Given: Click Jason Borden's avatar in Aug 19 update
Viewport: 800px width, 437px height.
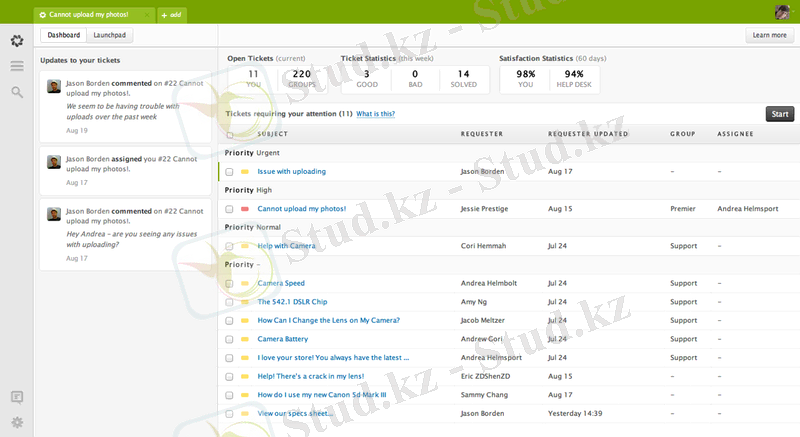Looking at the screenshot, I should pyautogui.click(x=54, y=86).
